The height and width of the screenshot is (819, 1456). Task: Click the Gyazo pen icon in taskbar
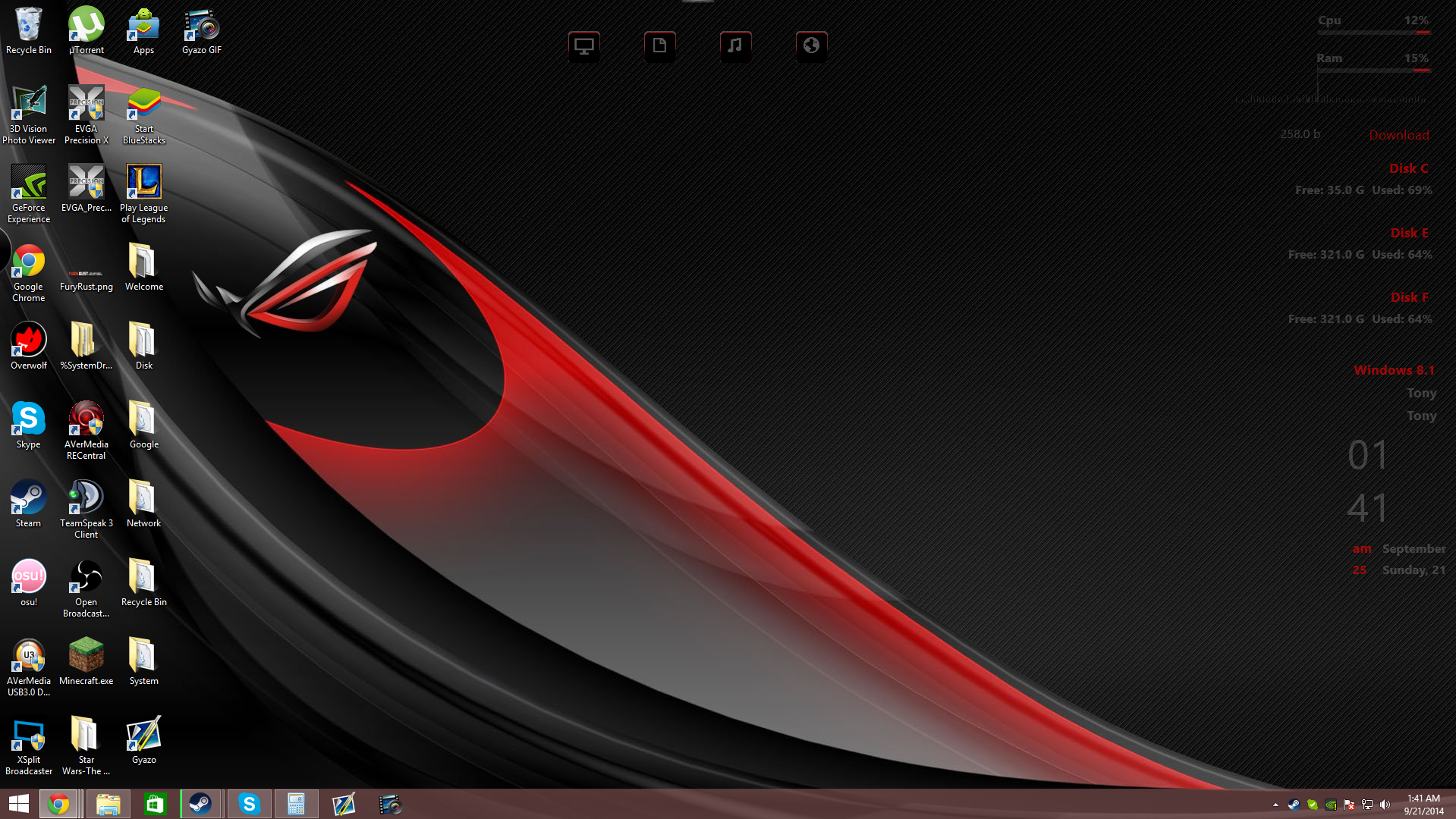(x=344, y=804)
